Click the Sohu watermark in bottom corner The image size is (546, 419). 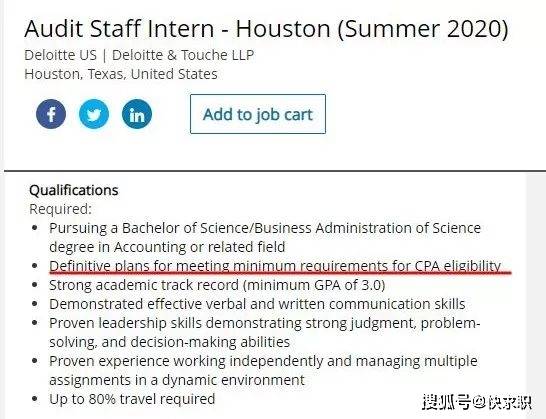(477, 402)
